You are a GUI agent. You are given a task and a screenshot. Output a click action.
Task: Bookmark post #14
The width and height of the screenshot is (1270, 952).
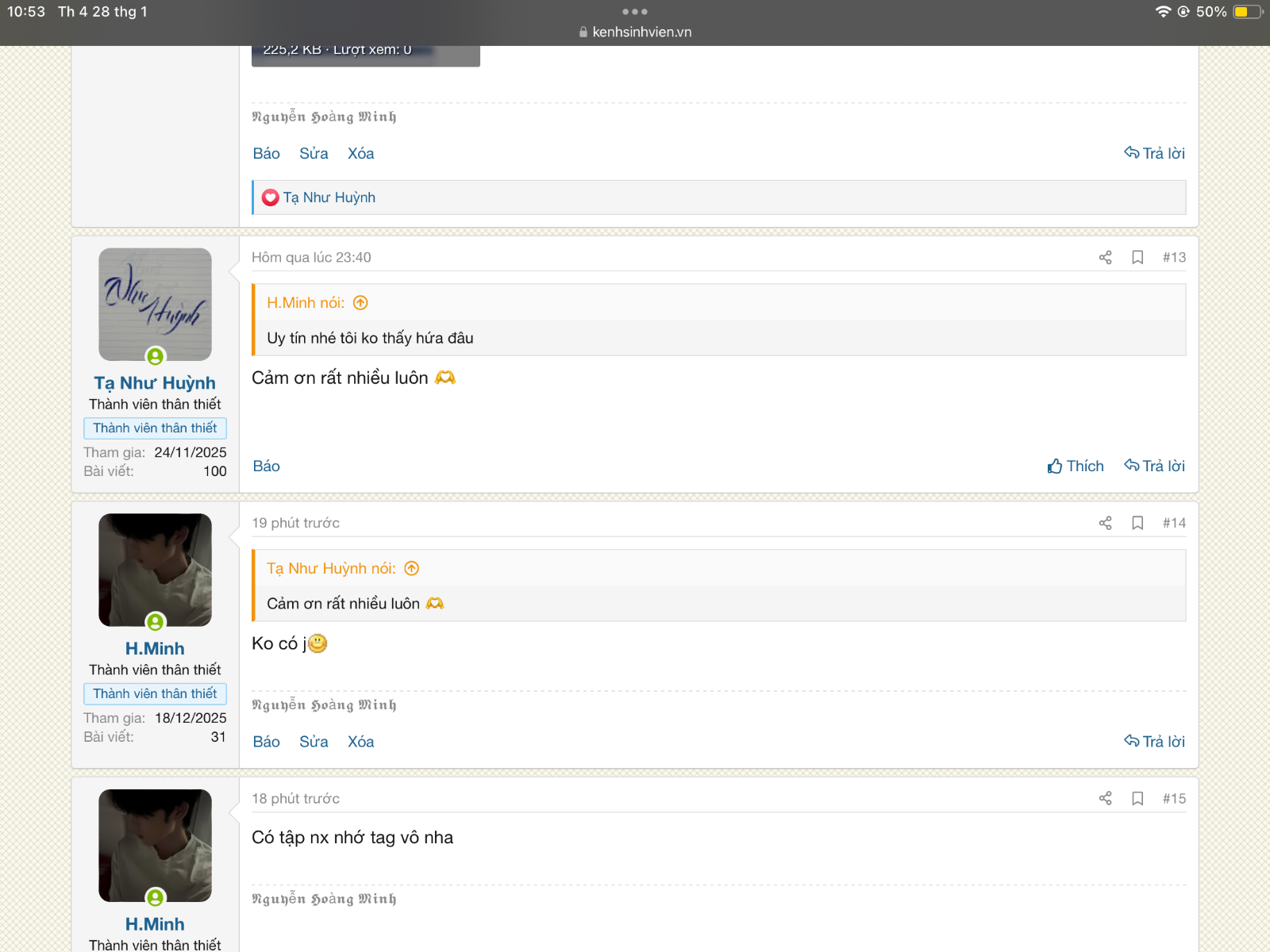click(x=1137, y=523)
